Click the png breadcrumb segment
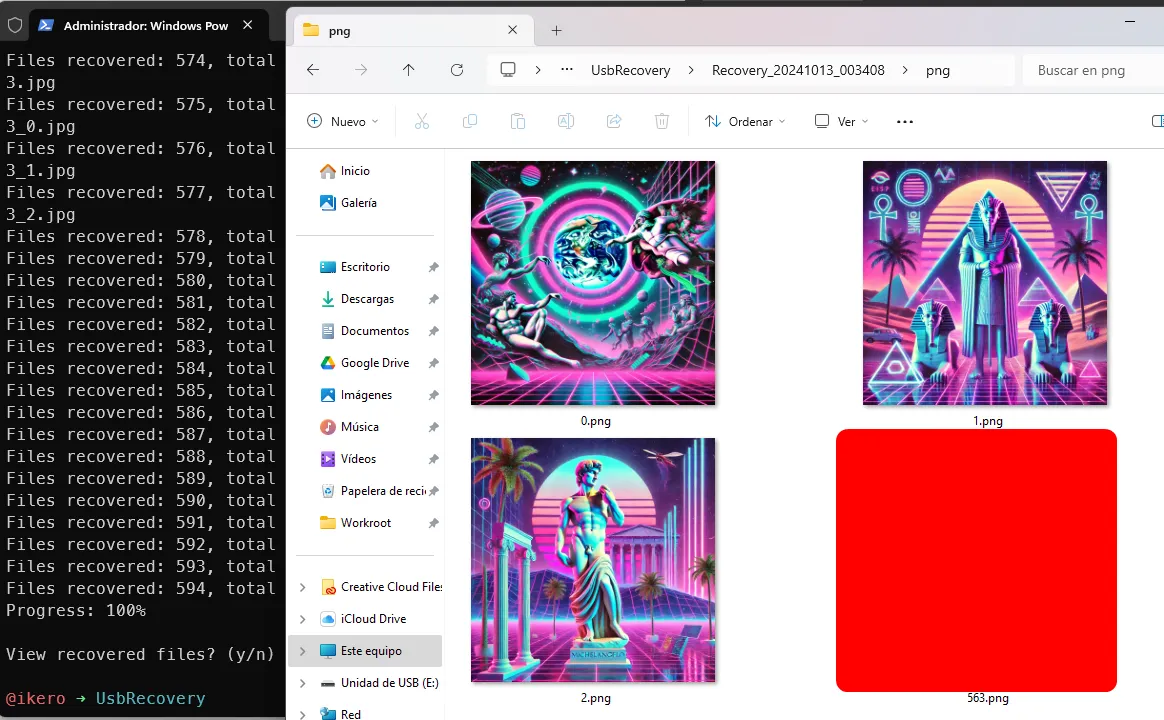Image resolution: width=1164 pixels, height=720 pixels. point(938,70)
